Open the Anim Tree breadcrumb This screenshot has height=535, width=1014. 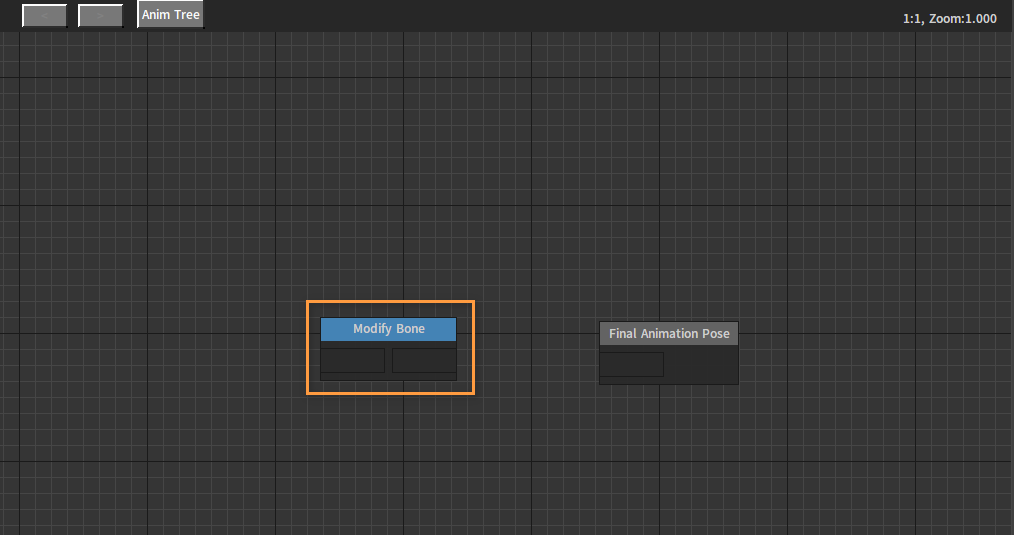click(171, 14)
